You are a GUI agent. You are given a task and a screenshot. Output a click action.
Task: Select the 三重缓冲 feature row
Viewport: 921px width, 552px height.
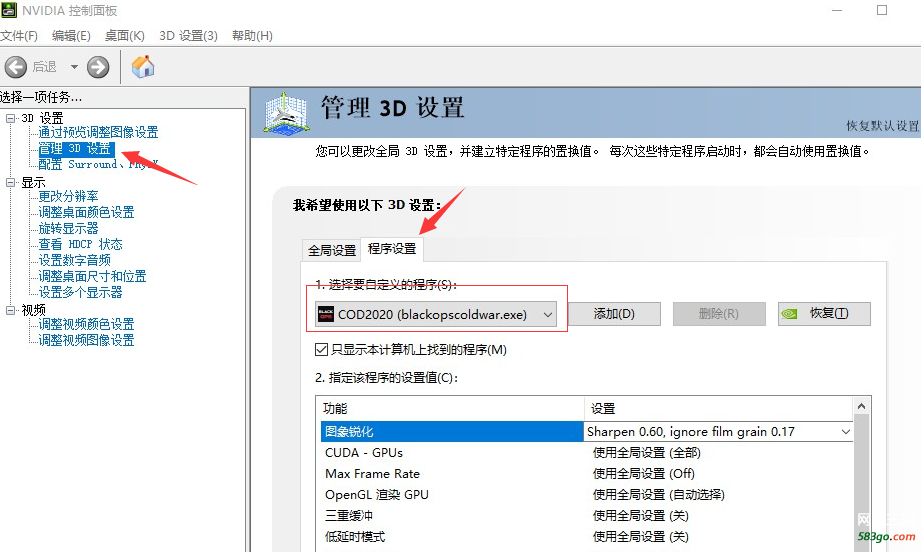pyautogui.click(x=452, y=516)
